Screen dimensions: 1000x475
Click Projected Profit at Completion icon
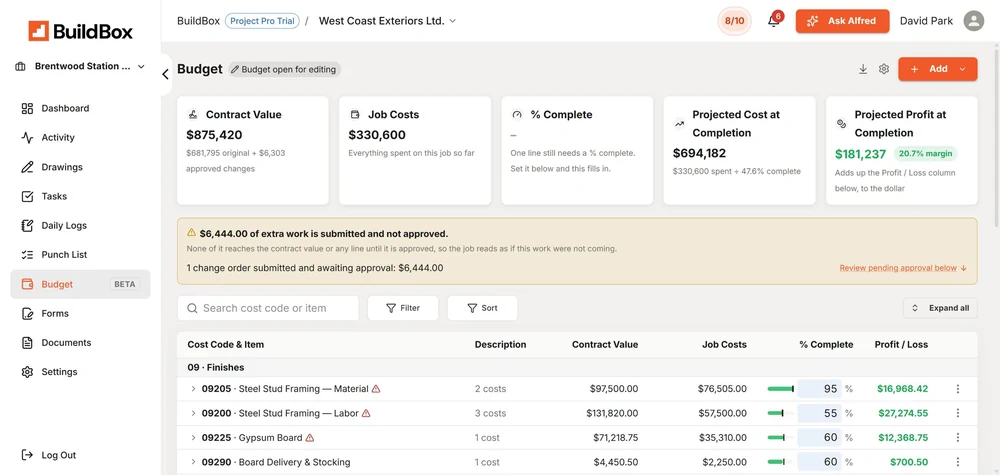tap(842, 124)
